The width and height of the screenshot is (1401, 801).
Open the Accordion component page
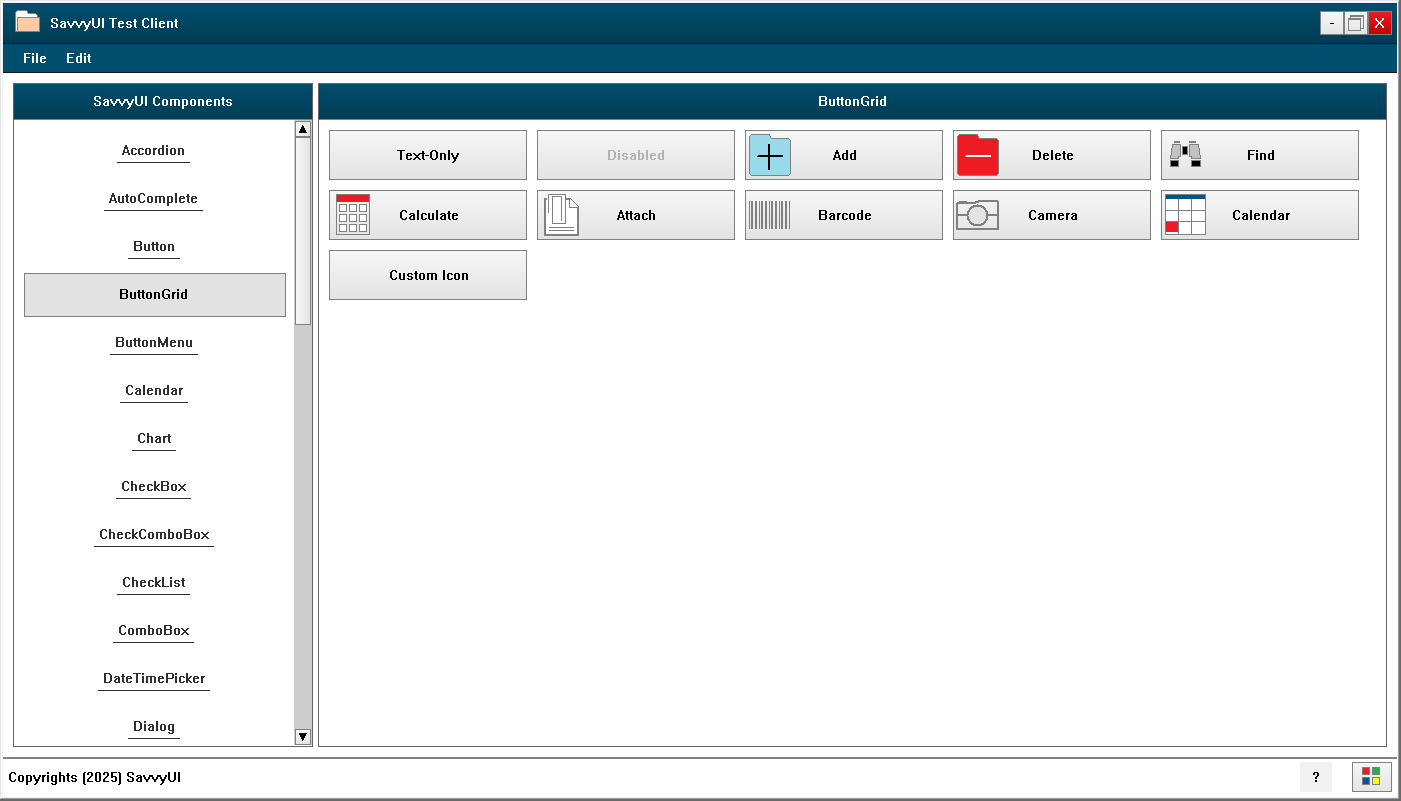153,150
